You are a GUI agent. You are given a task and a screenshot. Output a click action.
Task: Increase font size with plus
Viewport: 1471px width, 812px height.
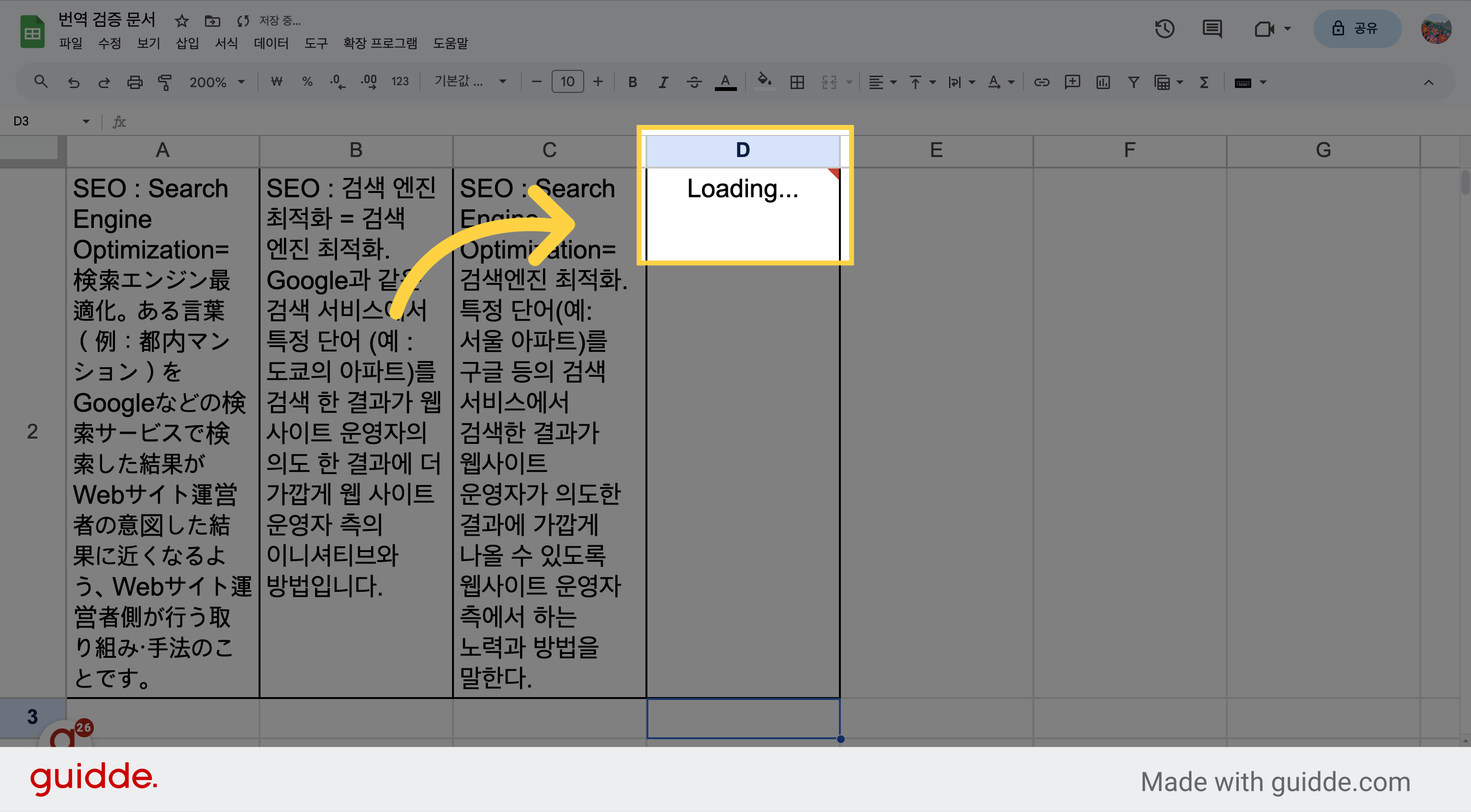tap(598, 82)
